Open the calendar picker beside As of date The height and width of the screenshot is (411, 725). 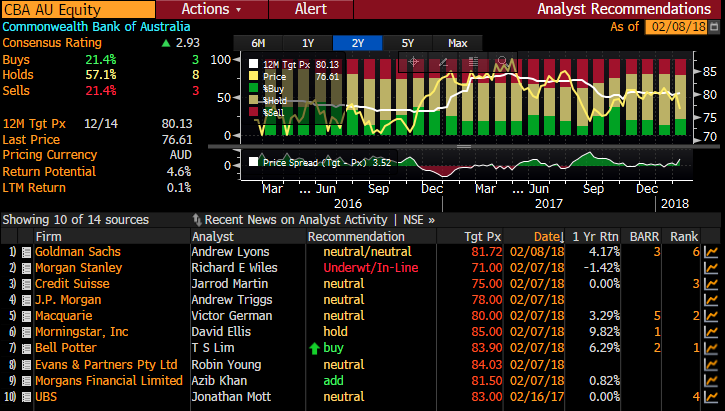(x=714, y=27)
